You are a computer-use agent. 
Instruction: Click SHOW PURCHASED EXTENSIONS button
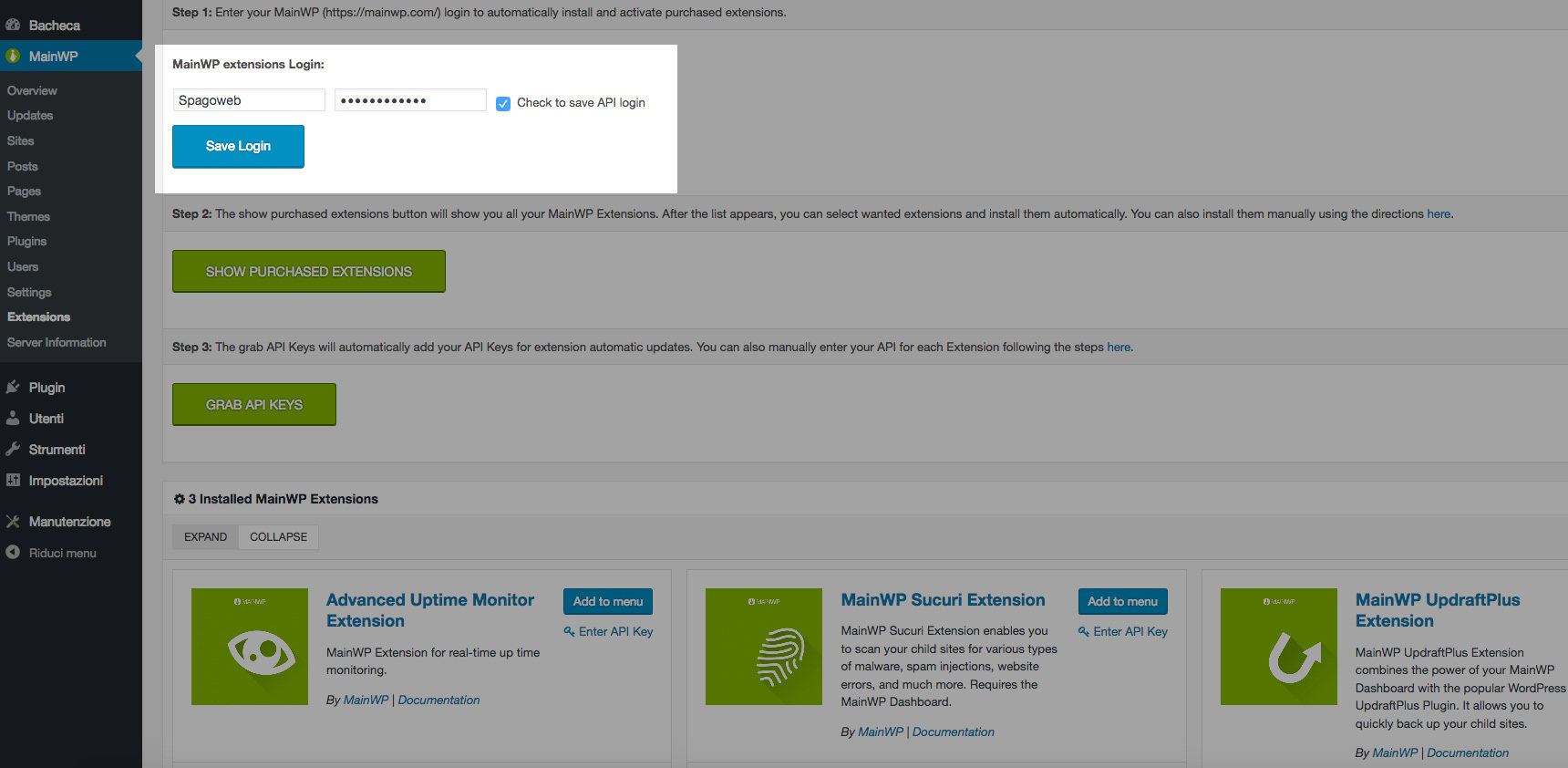pos(309,271)
